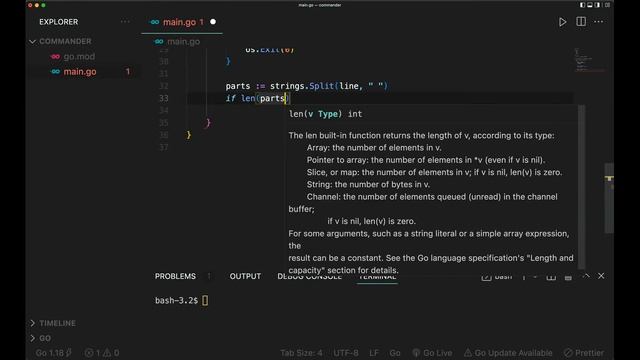Start Go Live server from status bar
Screen dimensions: 640x360
[432, 353]
